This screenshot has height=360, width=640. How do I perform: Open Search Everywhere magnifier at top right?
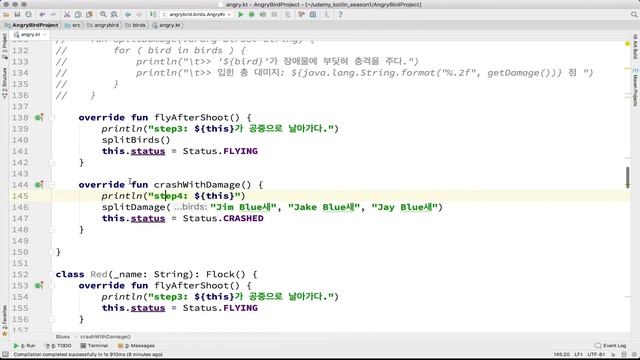click(634, 14)
